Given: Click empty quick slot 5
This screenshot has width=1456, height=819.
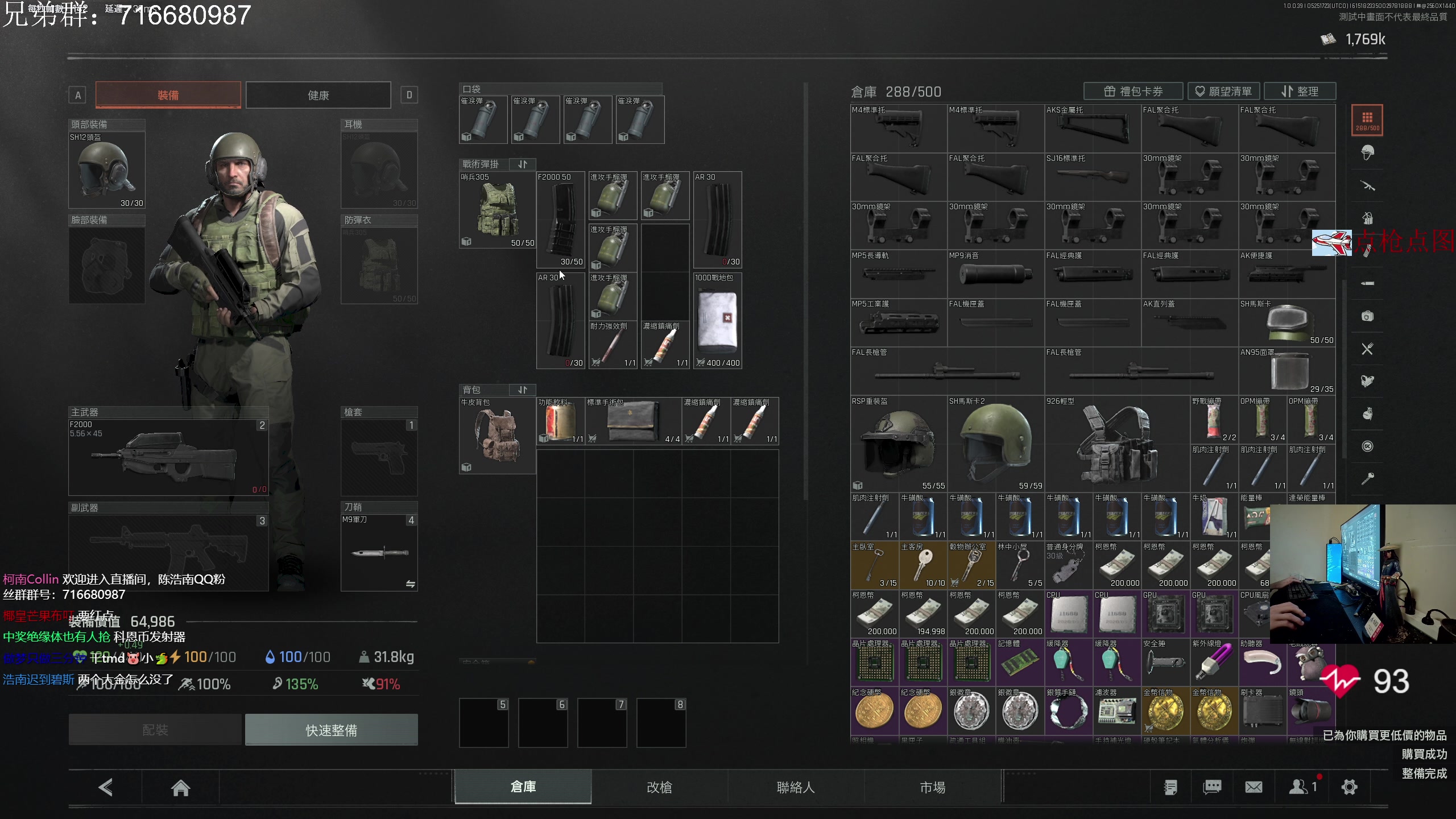Looking at the screenshot, I should pyautogui.click(x=484, y=722).
